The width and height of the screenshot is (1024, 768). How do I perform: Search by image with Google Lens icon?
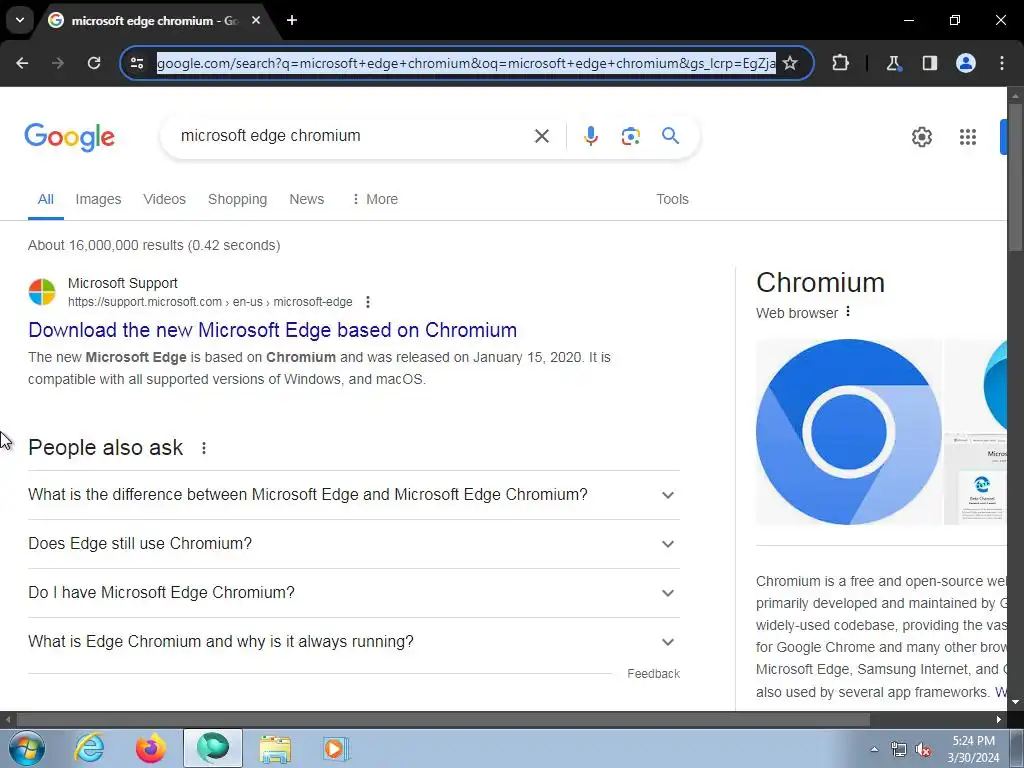pyautogui.click(x=631, y=136)
